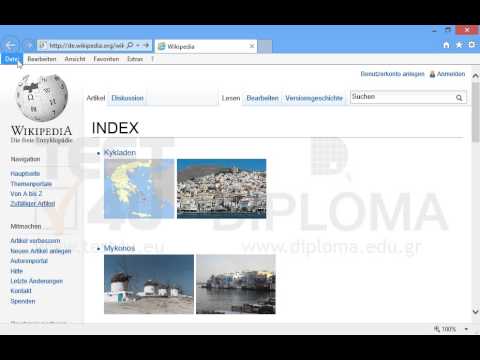Open the home page icon
Viewport: 480px width, 360px height.
click(446, 45)
